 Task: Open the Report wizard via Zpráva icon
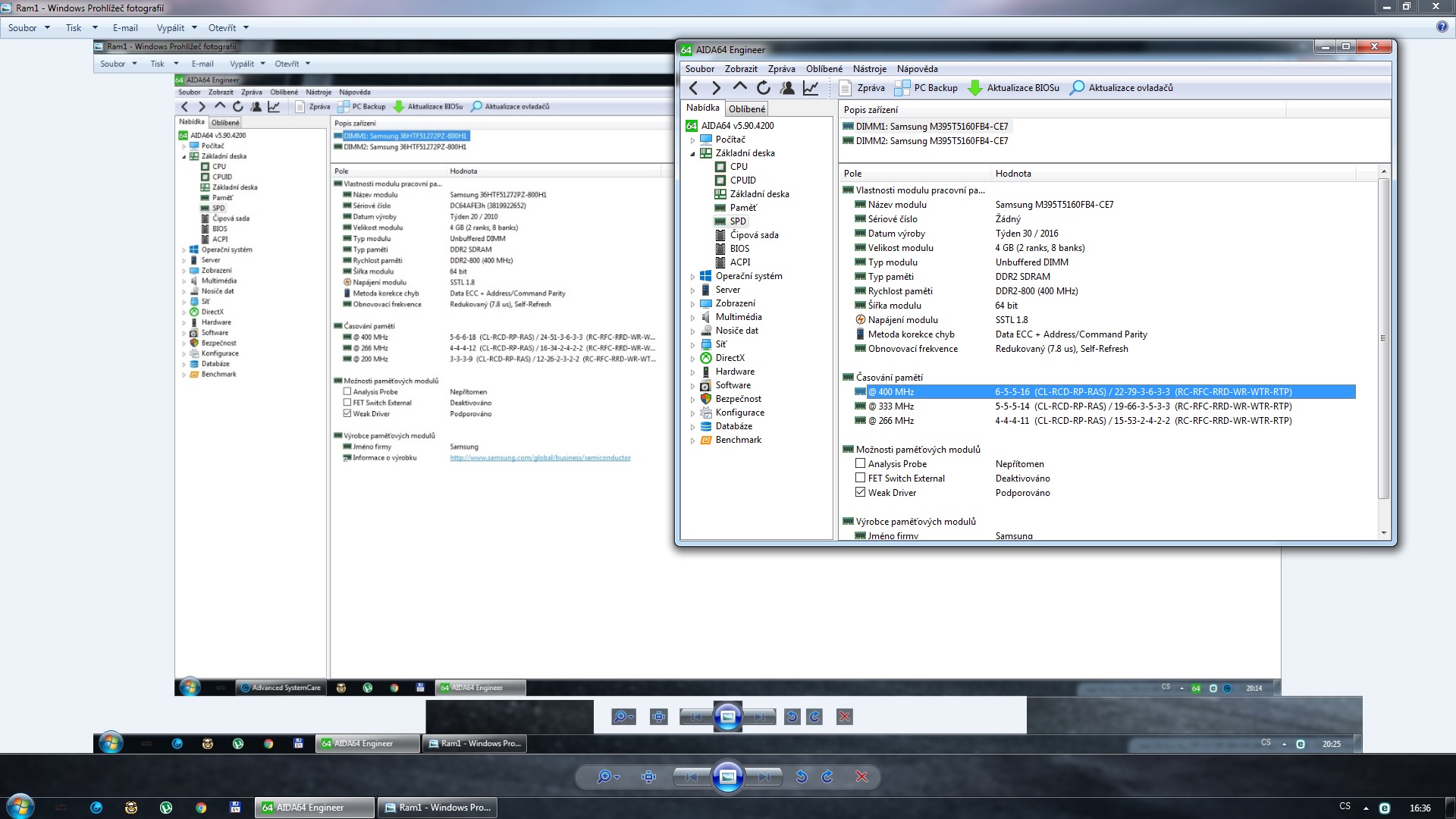[846, 88]
